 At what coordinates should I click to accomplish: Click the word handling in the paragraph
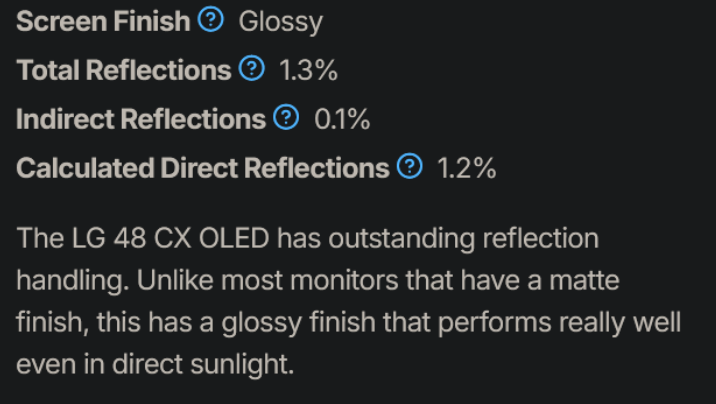pyautogui.click(x=64, y=282)
